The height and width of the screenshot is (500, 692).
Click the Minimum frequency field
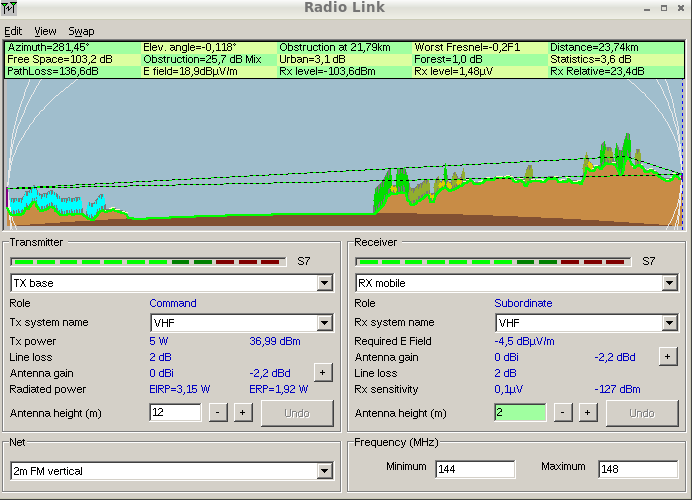tap(475, 469)
